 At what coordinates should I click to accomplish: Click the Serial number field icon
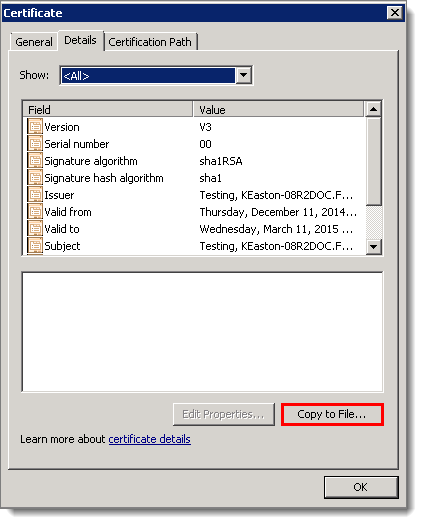tap(35, 144)
